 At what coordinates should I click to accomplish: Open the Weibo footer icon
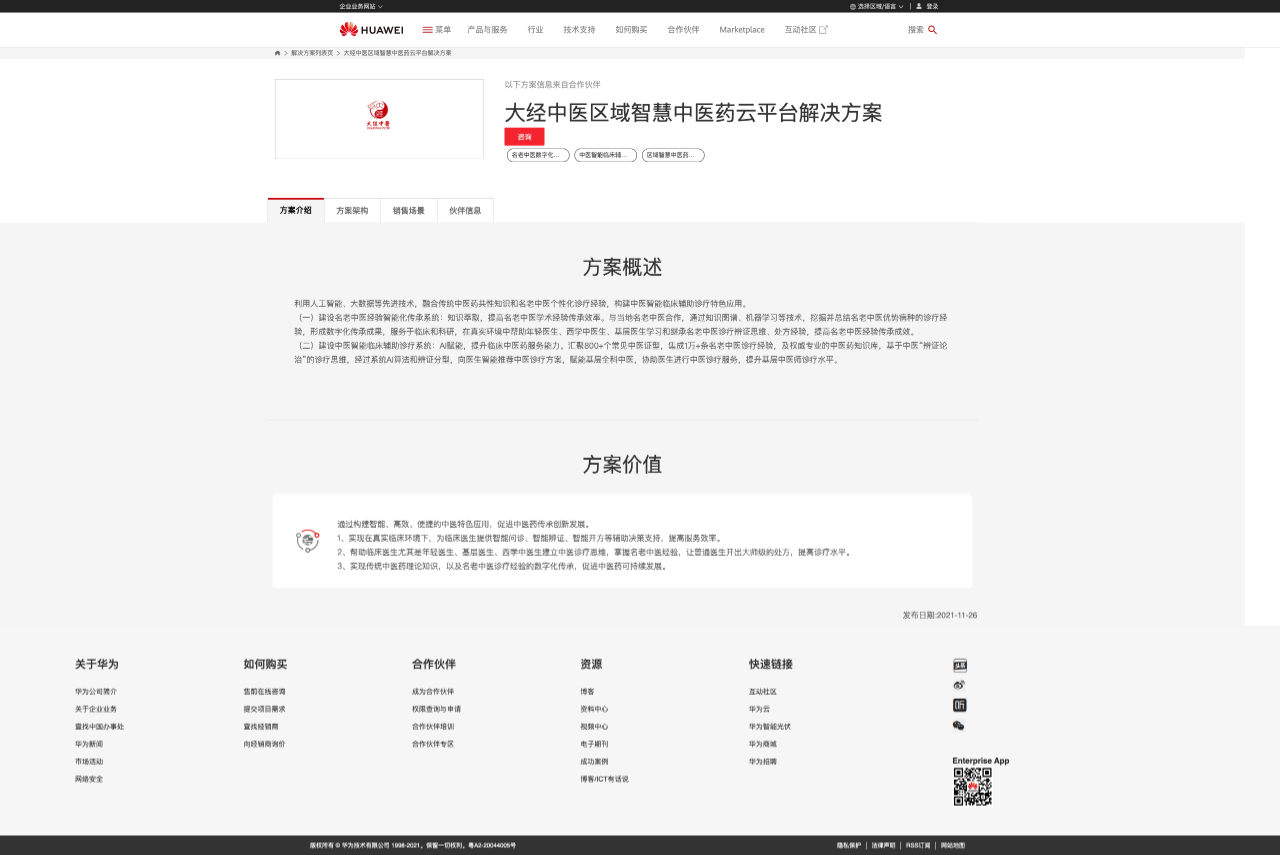959,685
